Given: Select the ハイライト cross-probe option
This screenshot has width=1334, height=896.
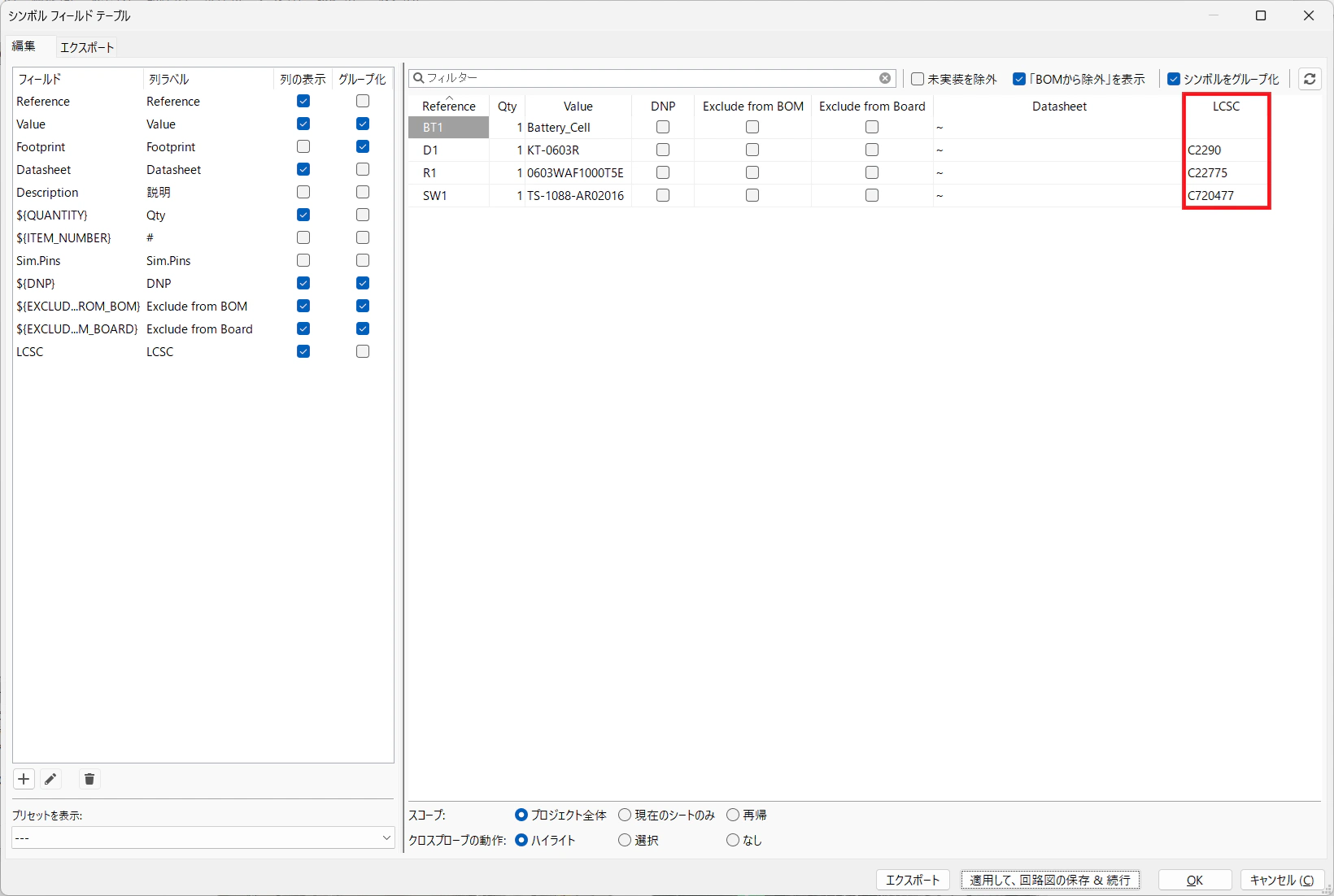Looking at the screenshot, I should point(546,840).
